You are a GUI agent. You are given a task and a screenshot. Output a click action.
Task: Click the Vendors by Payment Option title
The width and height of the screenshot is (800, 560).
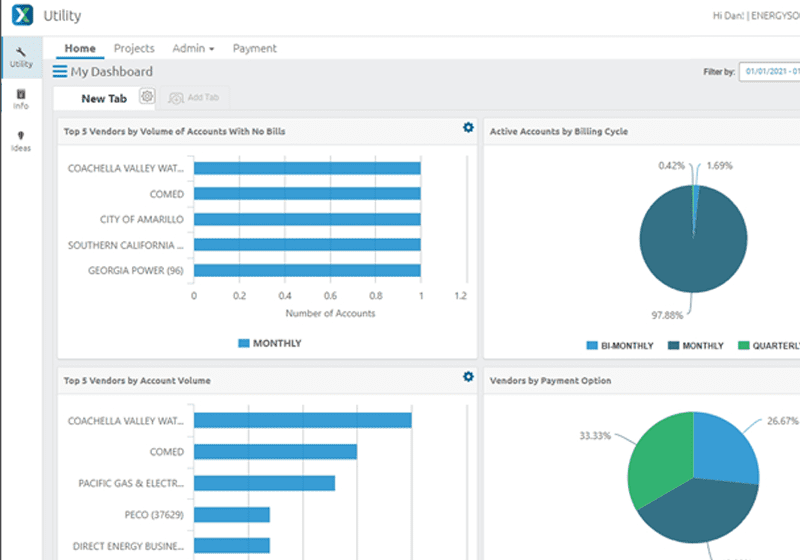click(x=551, y=380)
